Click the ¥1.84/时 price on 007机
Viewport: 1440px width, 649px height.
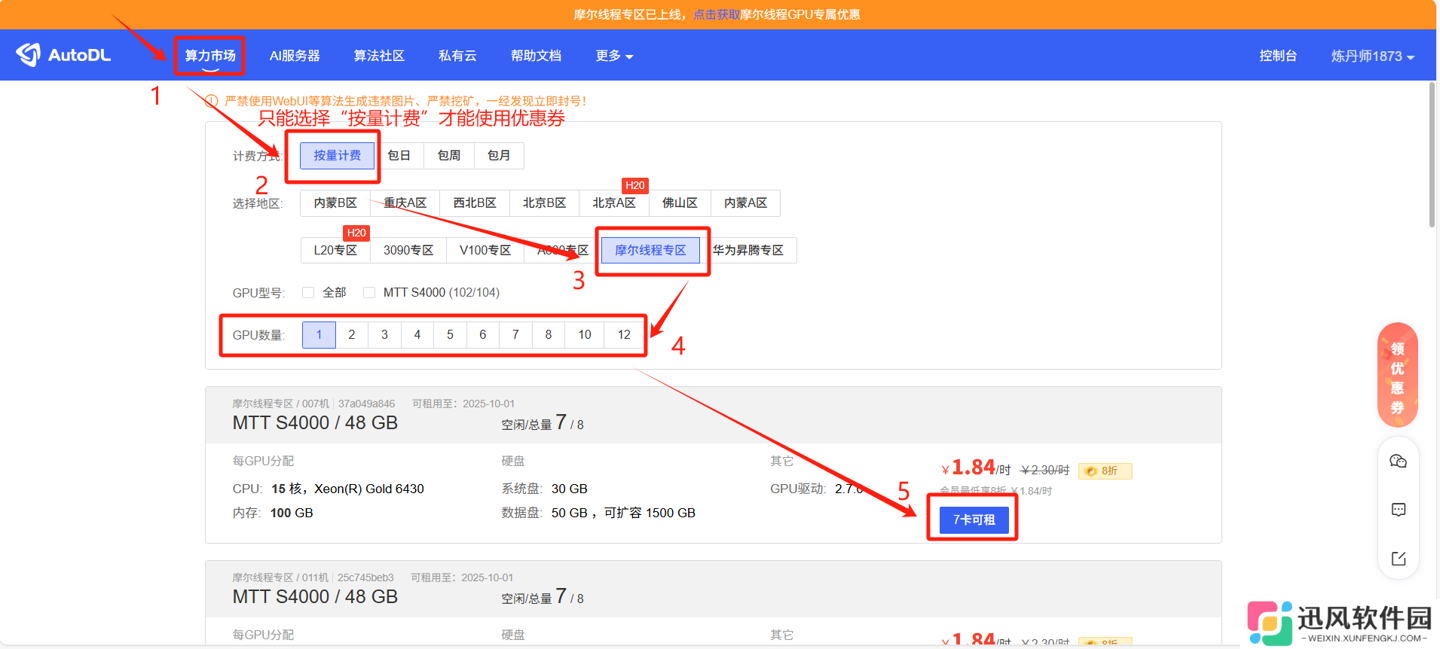coord(976,468)
